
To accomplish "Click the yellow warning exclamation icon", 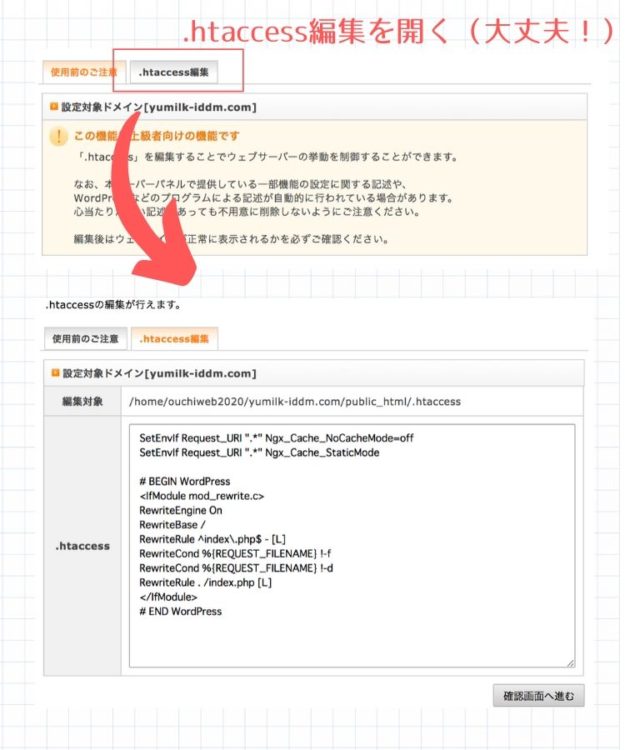I will pyautogui.click(x=58, y=137).
